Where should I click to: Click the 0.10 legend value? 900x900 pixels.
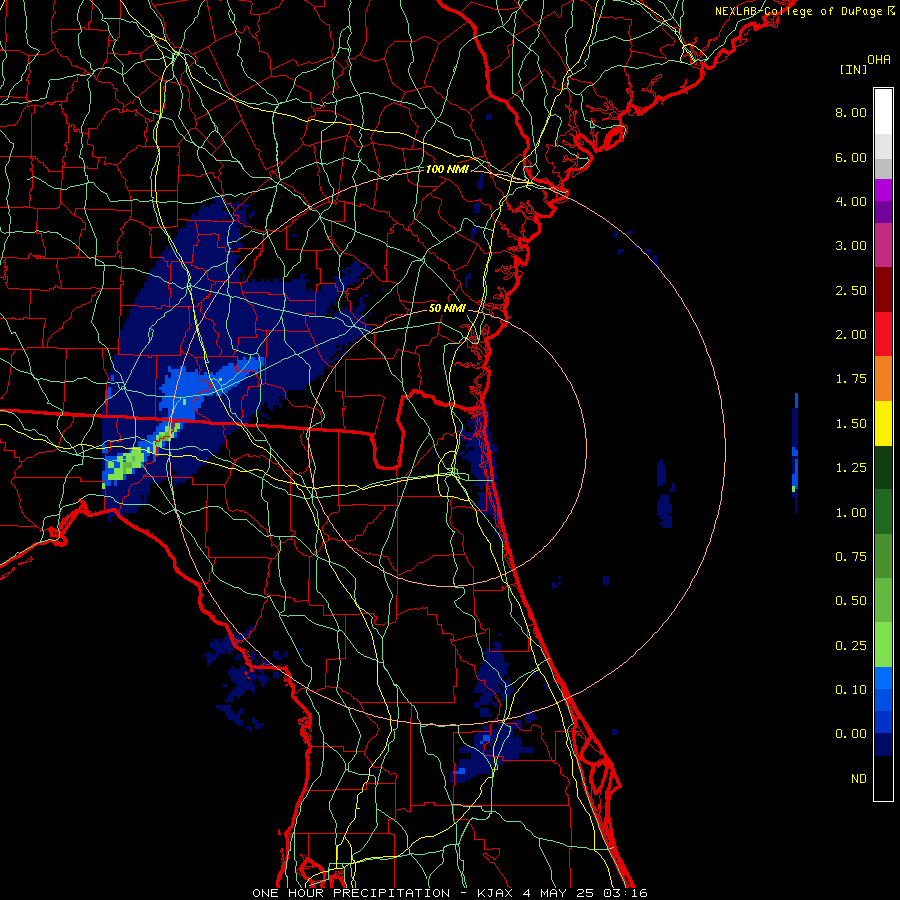[851, 690]
